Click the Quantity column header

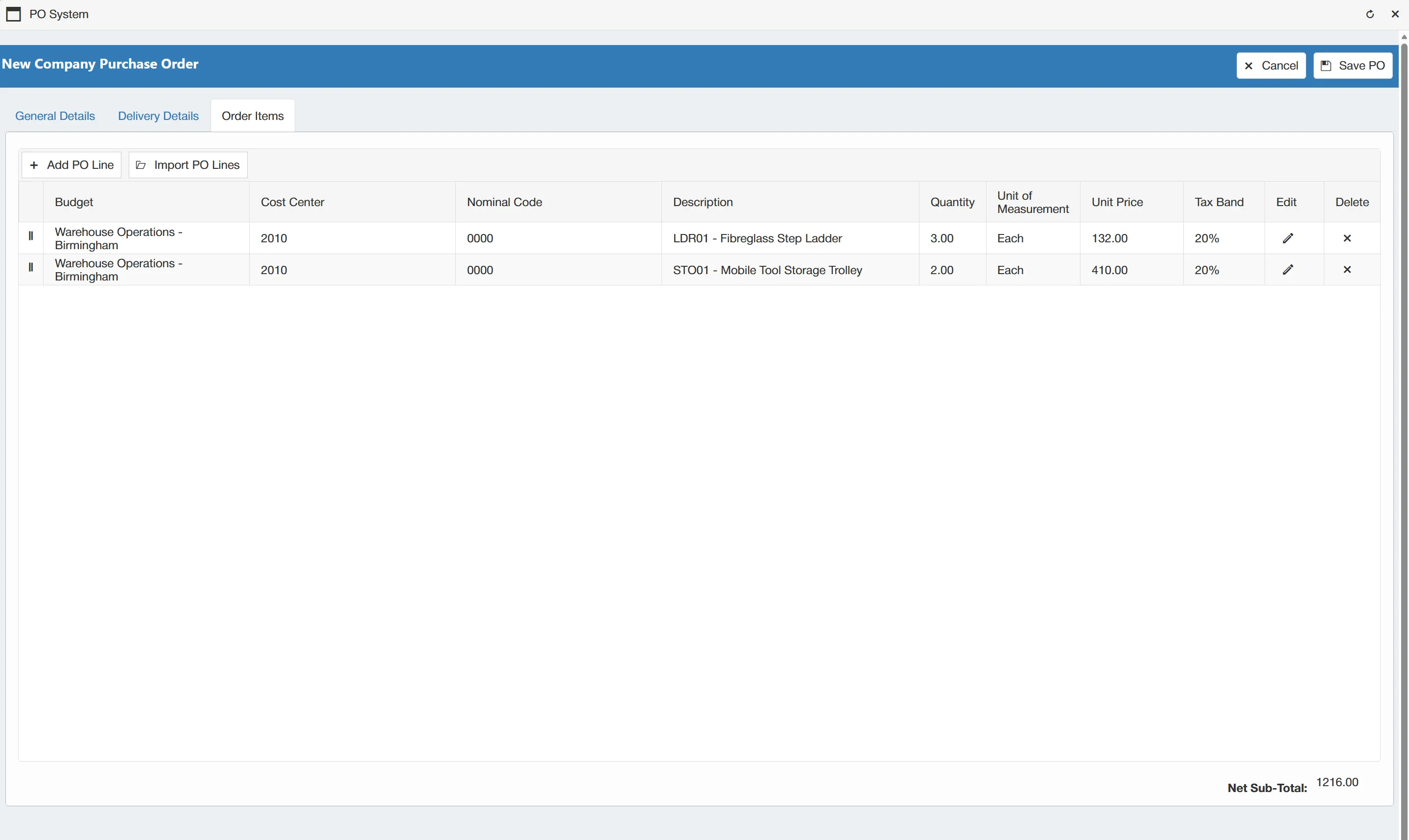point(952,202)
